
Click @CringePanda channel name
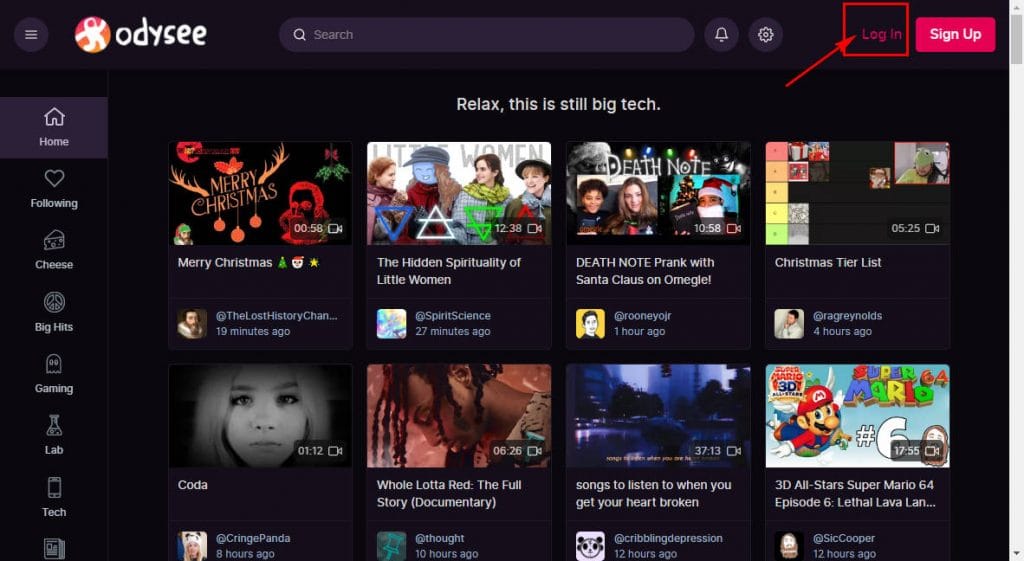(x=253, y=538)
